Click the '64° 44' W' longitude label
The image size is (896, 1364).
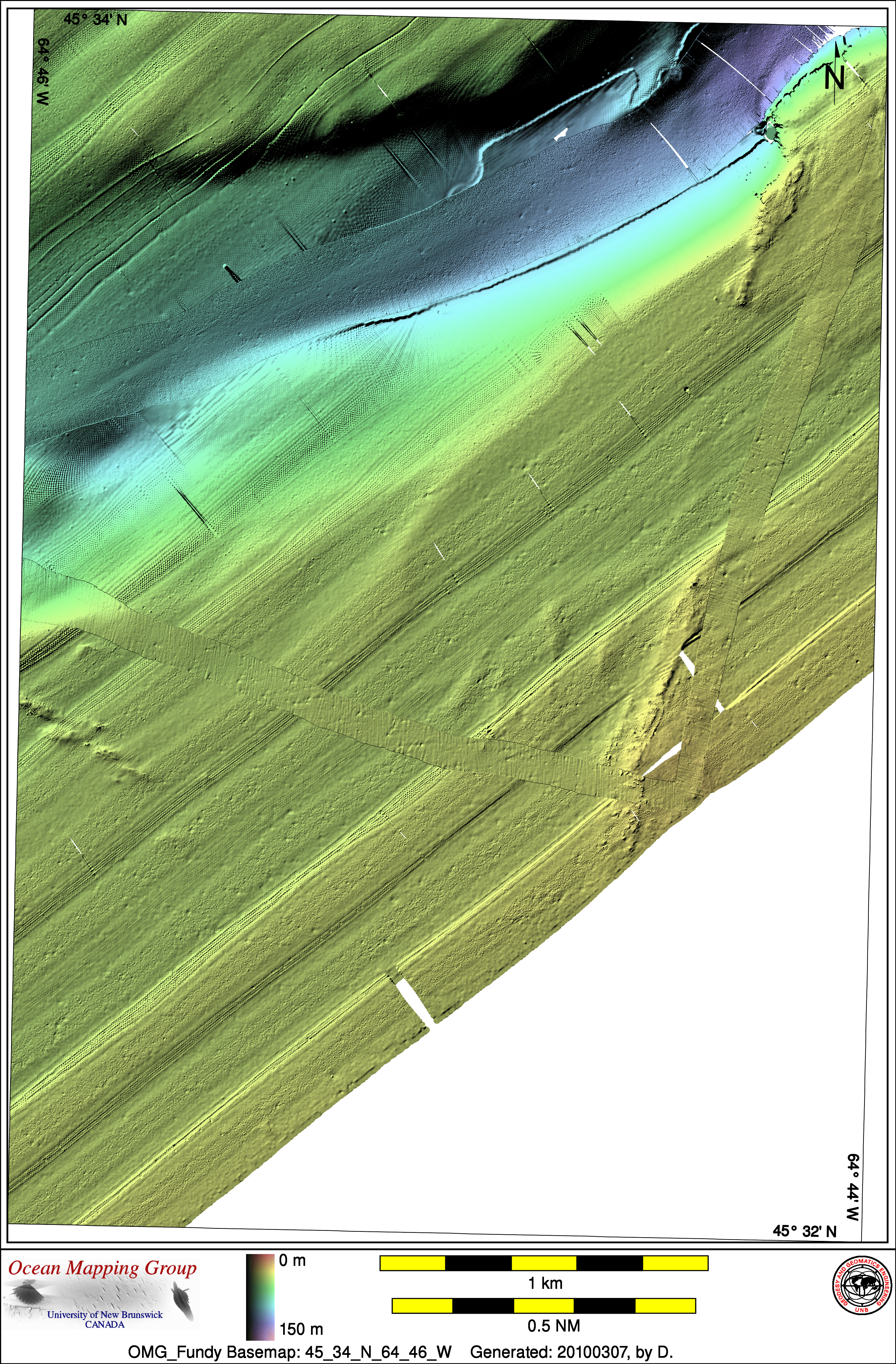coord(853,1187)
